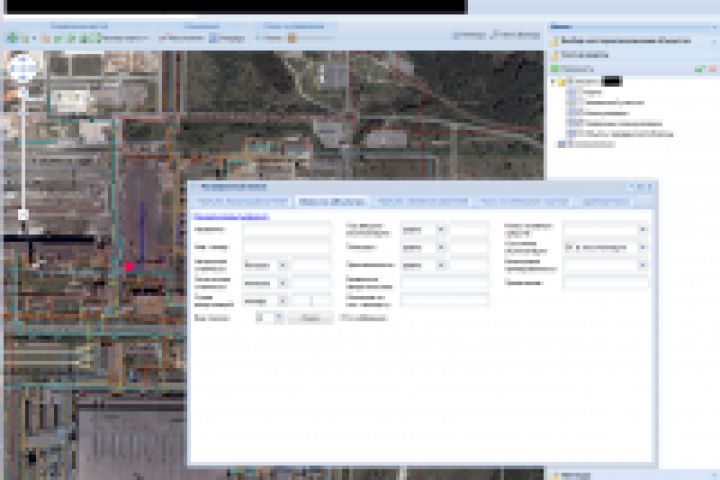Screen dimensions: 720x480
Task: Toggle the checkbox next to the dialog search button
Action: pyautogui.click(x=344, y=318)
